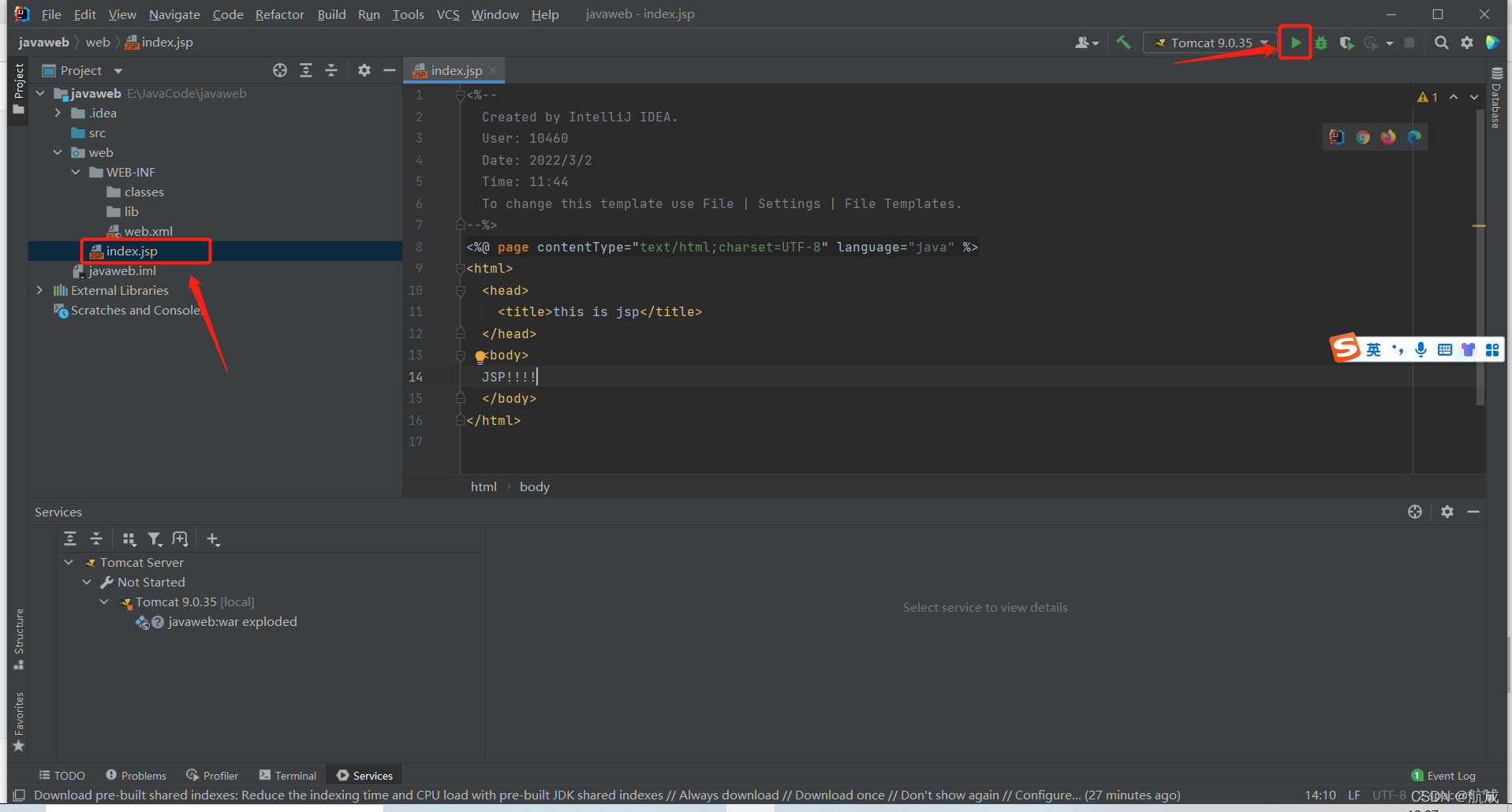Viewport: 1512px width, 812px height.
Task: Open page in Chrome browser icon
Action: click(1362, 137)
